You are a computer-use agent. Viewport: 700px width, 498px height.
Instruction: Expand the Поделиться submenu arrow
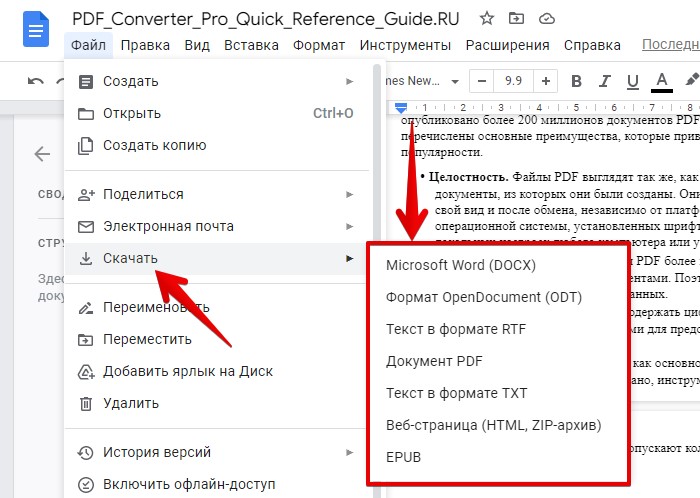coord(350,195)
